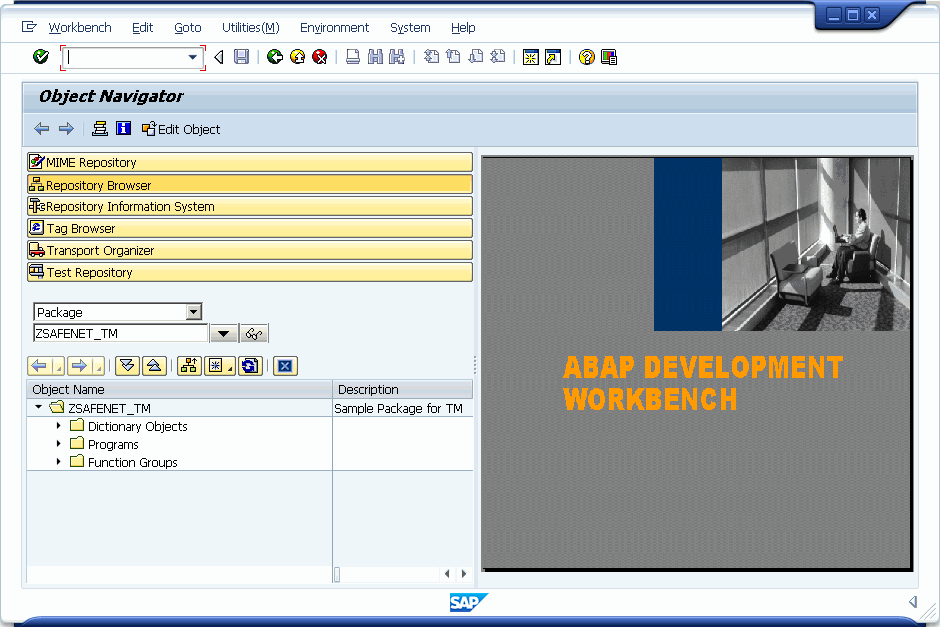Open the Transport Organizer
This screenshot has height=627, width=940.
[x=250, y=251]
